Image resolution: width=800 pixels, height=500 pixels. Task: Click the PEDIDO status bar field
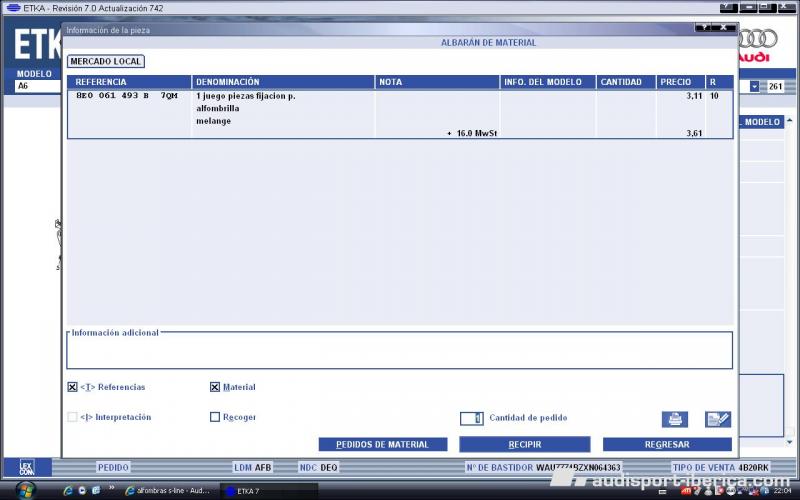(113, 467)
